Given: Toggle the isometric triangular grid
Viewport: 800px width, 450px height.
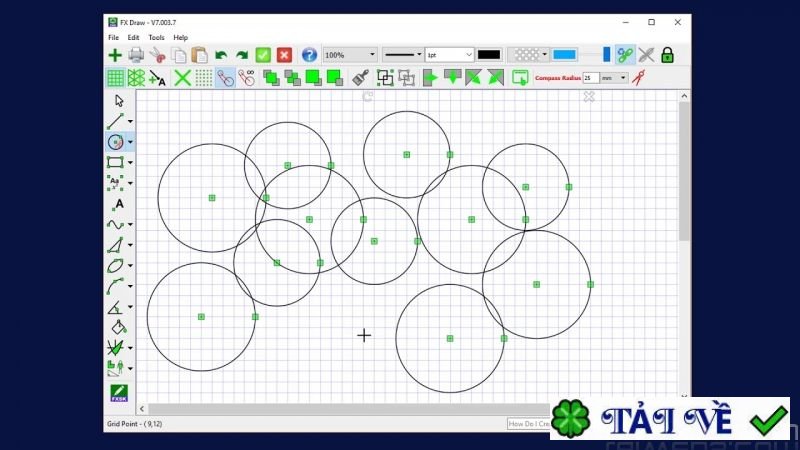Looking at the screenshot, I should (136, 78).
